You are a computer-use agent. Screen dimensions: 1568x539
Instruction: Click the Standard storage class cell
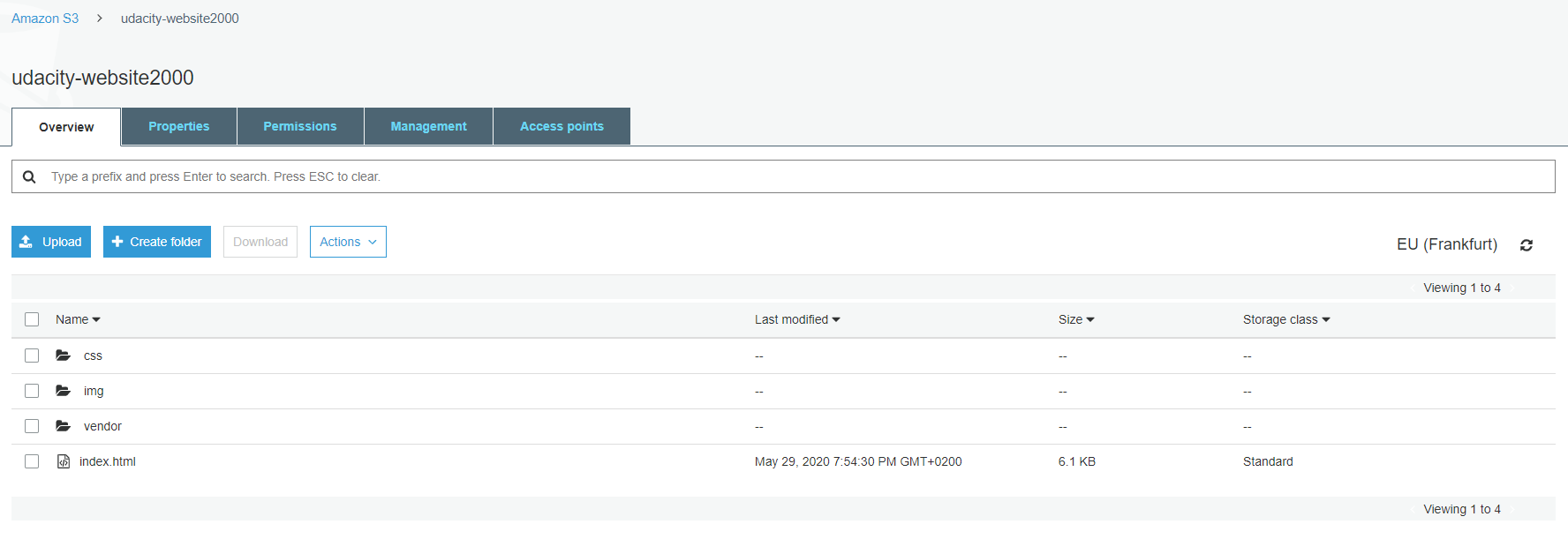(x=1268, y=461)
